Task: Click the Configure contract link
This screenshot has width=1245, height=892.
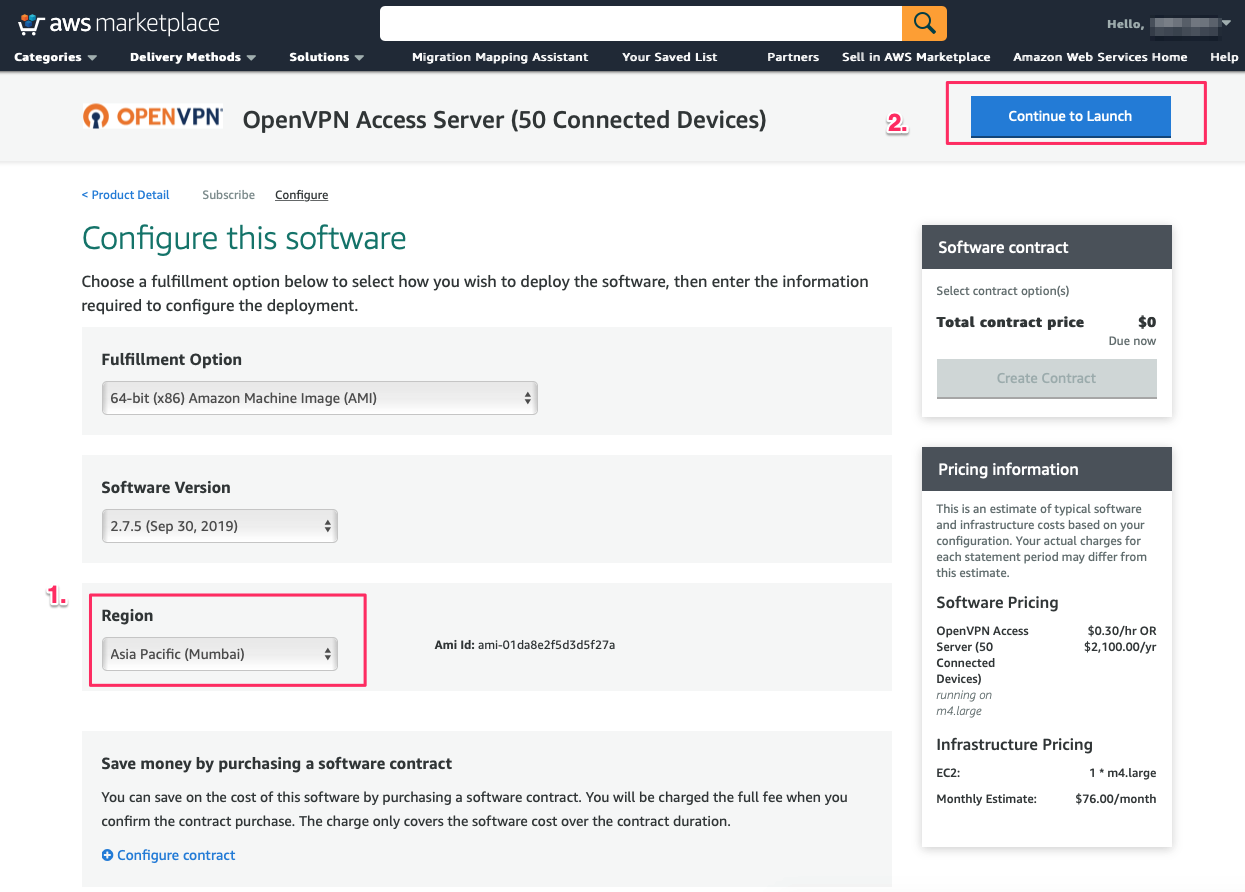Action: click(176, 856)
